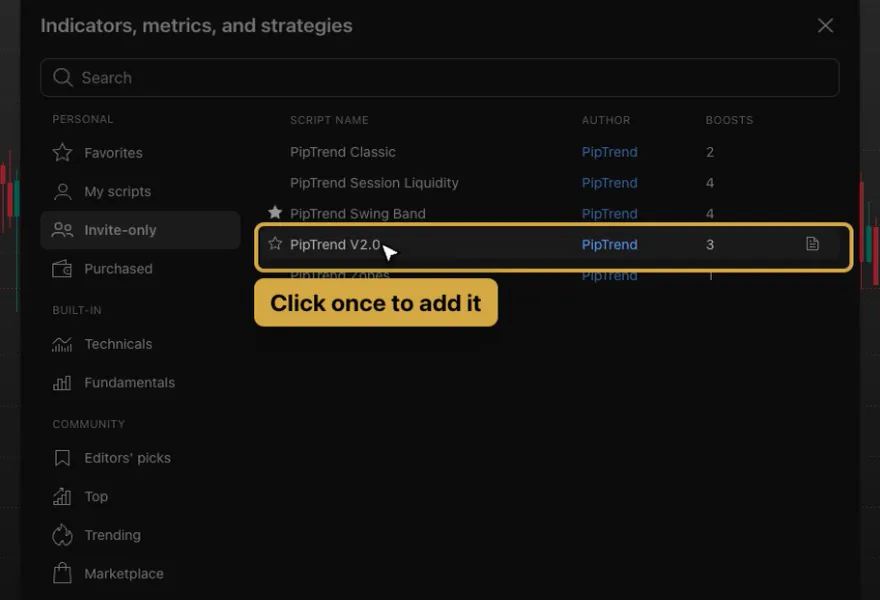
Task: Click boosts count 3 for PipTrend V2.0
Action: 710,245
